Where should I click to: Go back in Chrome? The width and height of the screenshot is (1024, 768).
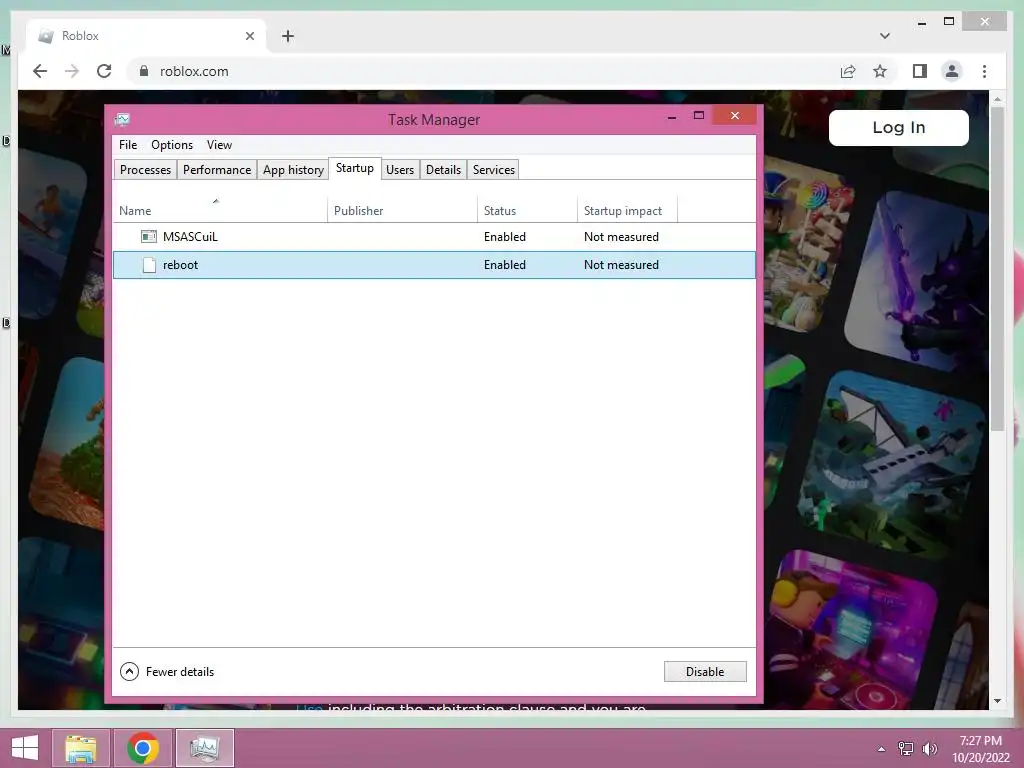pos(40,71)
